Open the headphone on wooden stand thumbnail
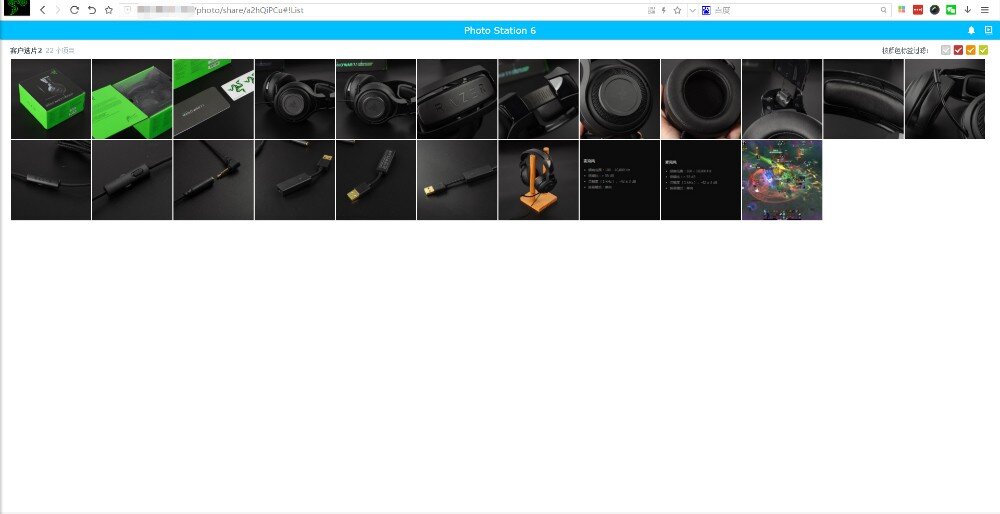 538,180
